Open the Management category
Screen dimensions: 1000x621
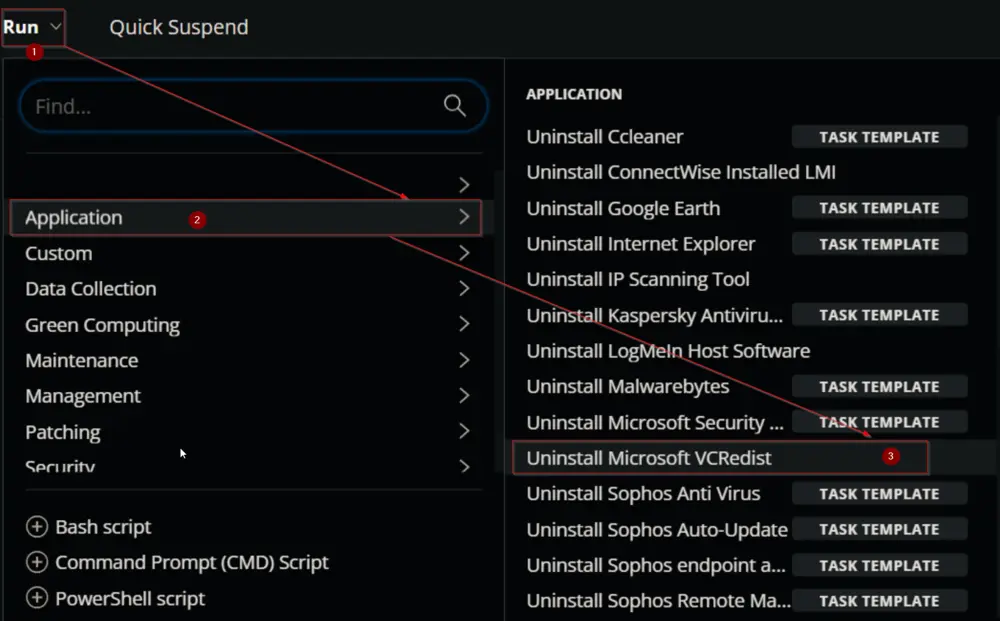pyautogui.click(x=247, y=396)
